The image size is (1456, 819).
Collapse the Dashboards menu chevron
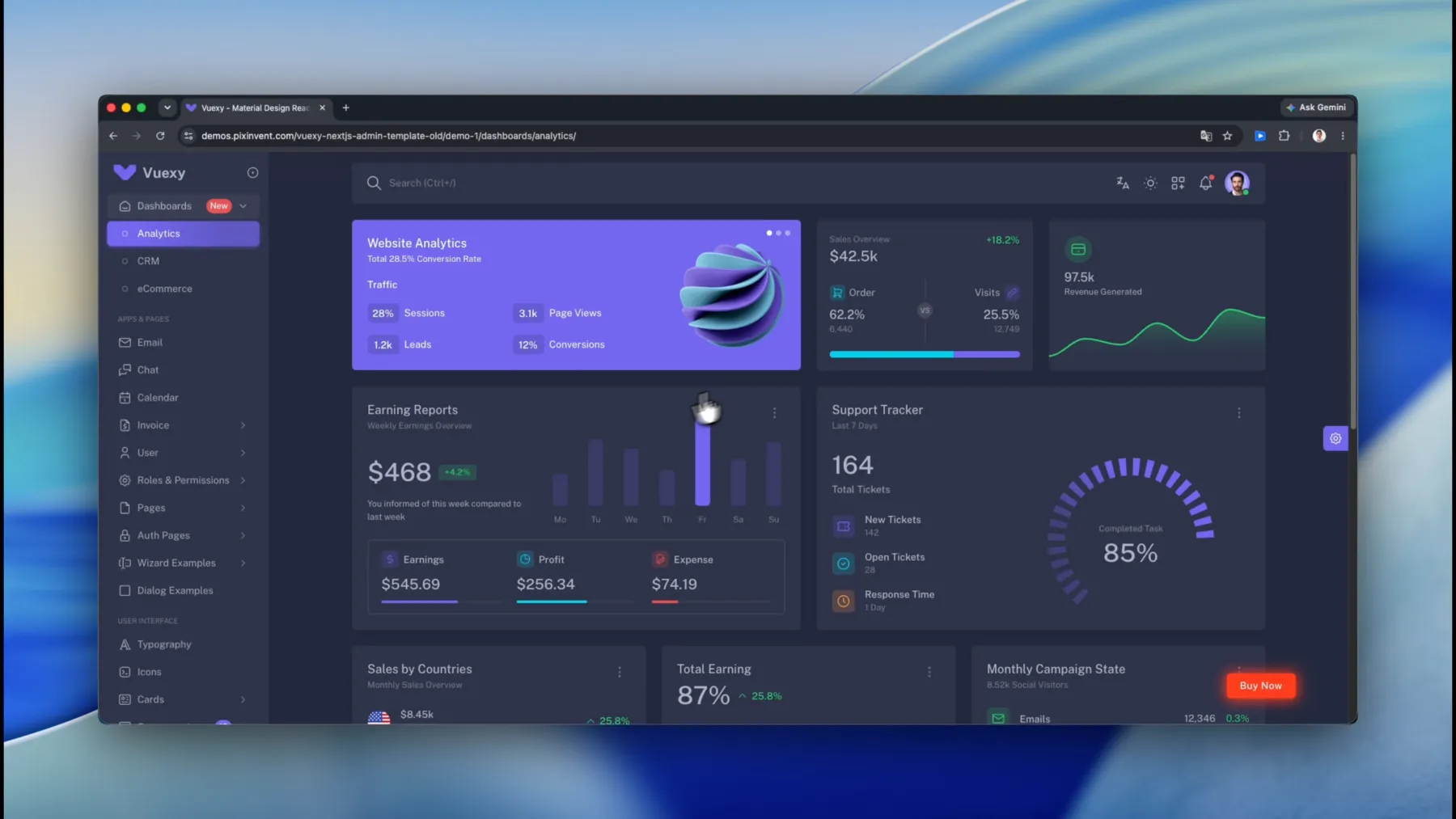coord(243,206)
